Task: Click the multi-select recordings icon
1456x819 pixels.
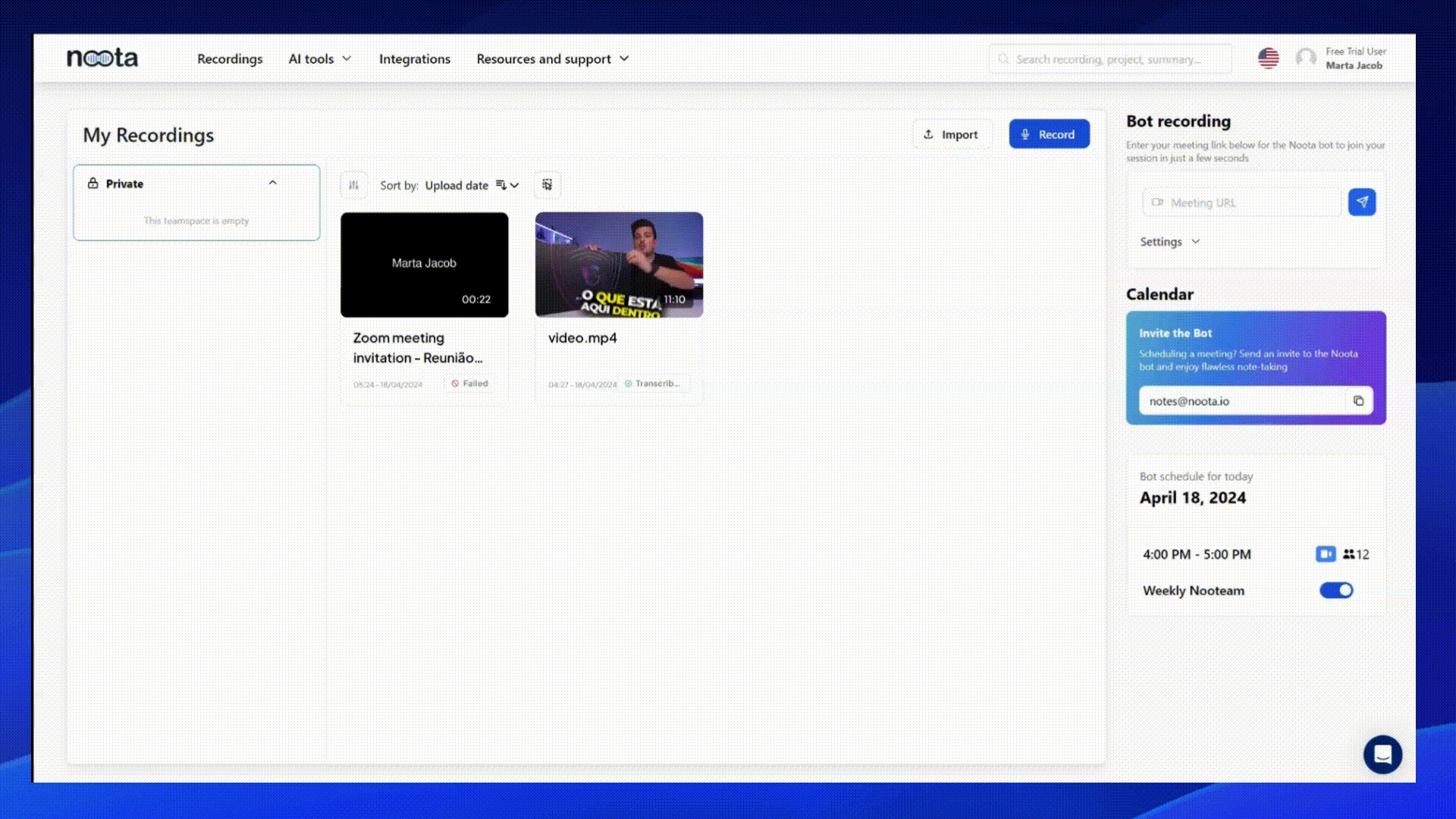Action: pos(547,185)
